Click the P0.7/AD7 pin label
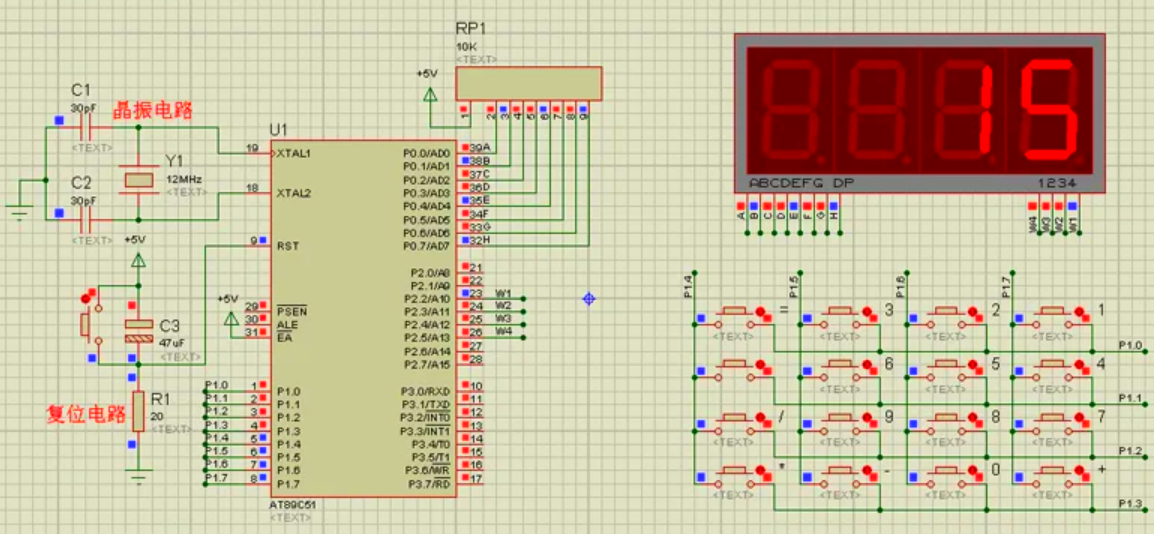 pos(425,246)
